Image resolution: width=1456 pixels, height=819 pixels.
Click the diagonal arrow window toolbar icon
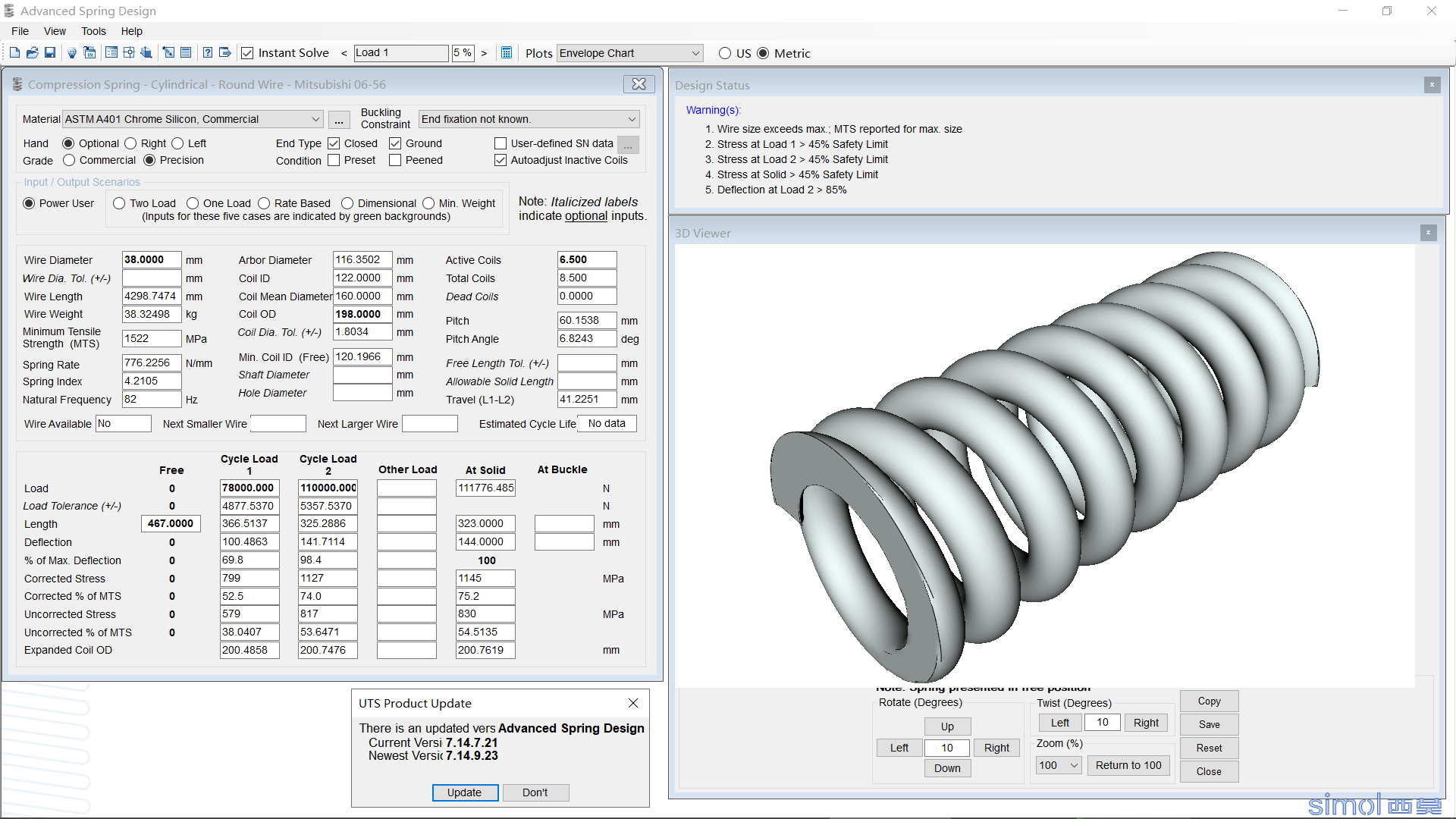tap(168, 53)
